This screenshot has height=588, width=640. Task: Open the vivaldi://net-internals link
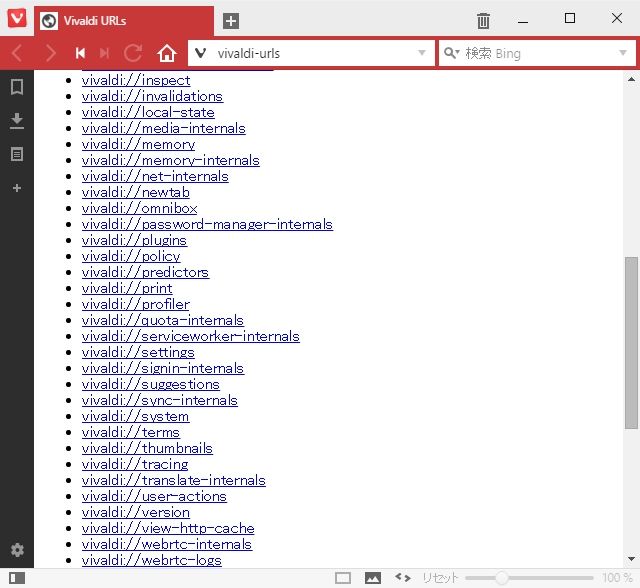155,176
